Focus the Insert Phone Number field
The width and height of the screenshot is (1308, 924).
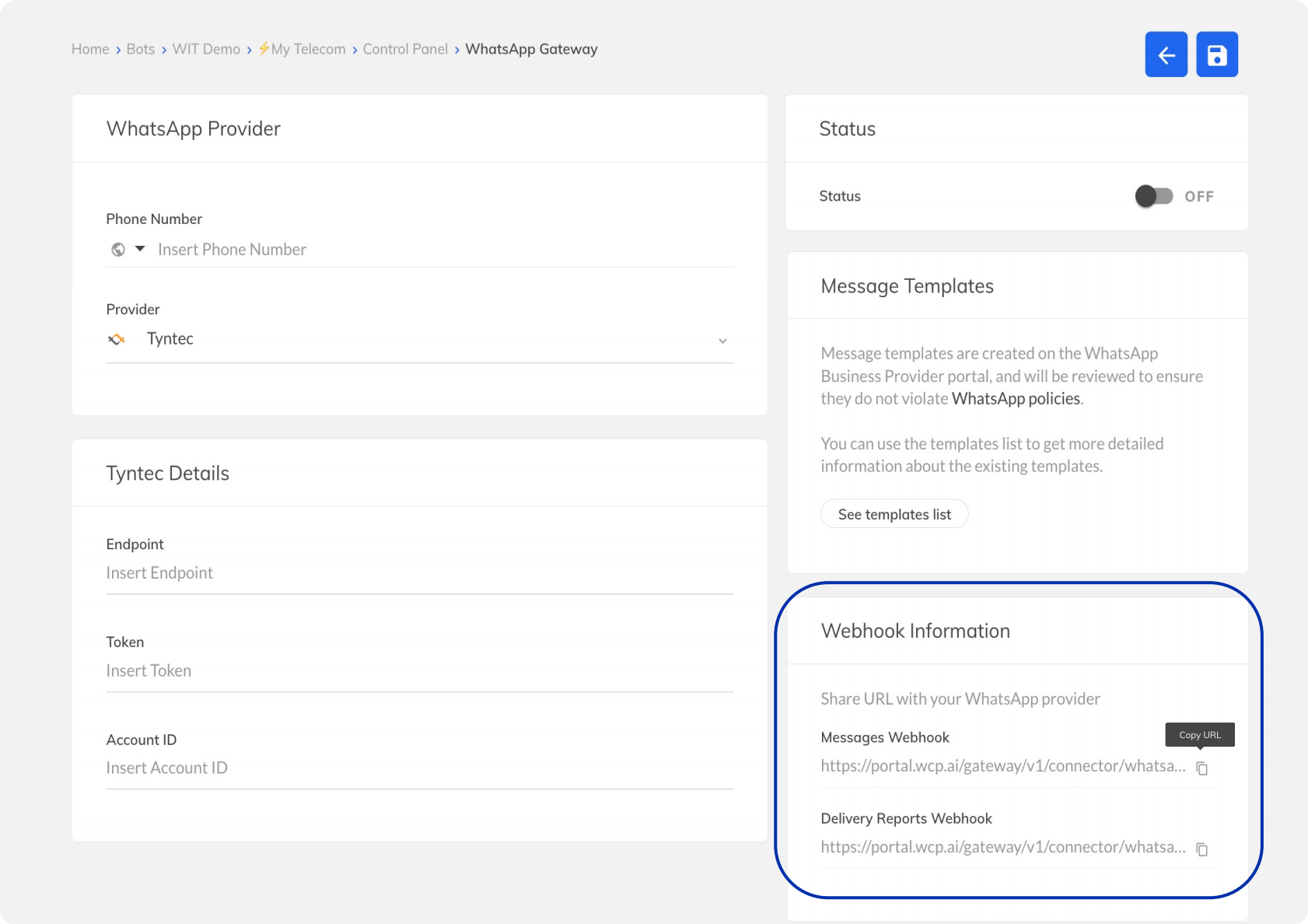point(445,250)
